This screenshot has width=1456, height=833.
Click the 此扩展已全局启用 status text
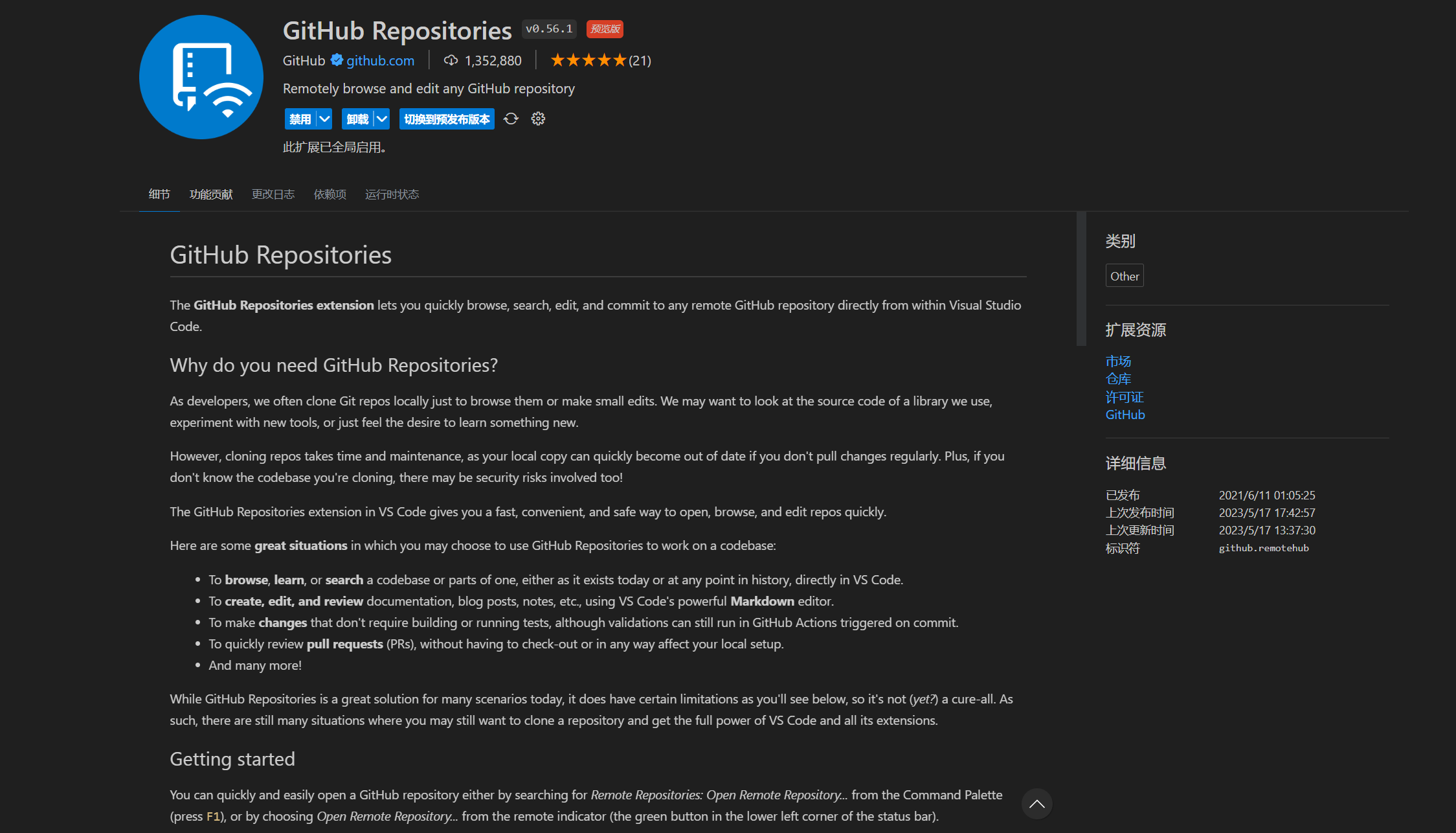click(x=335, y=147)
